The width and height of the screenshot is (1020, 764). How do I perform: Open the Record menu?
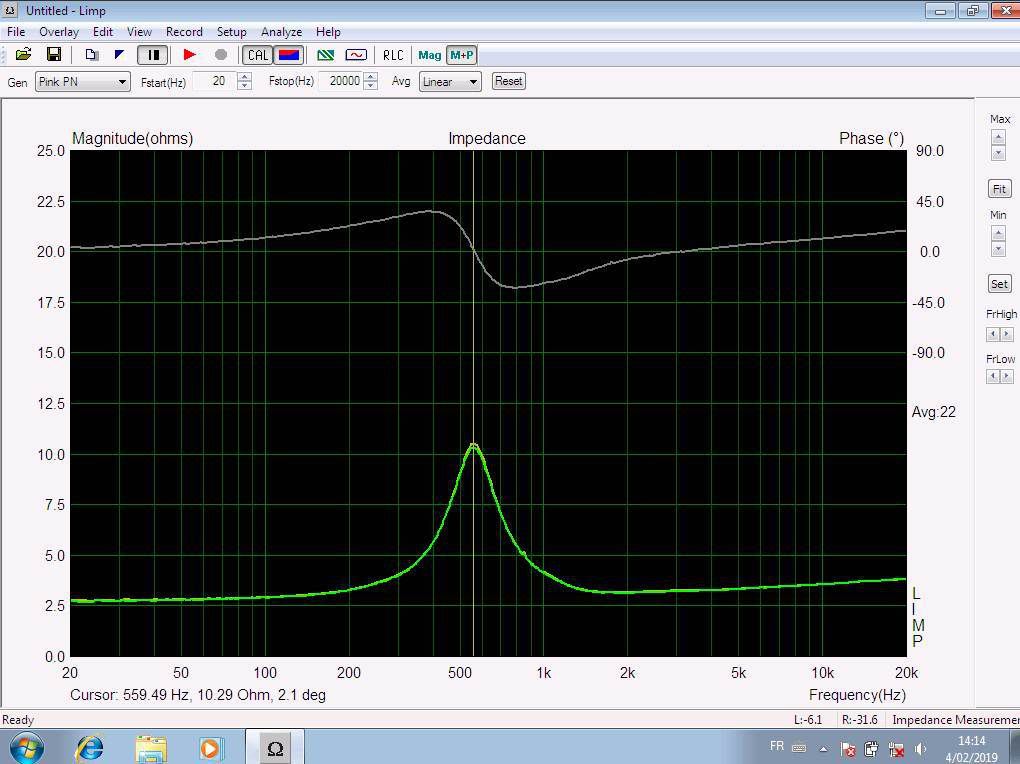pos(184,32)
